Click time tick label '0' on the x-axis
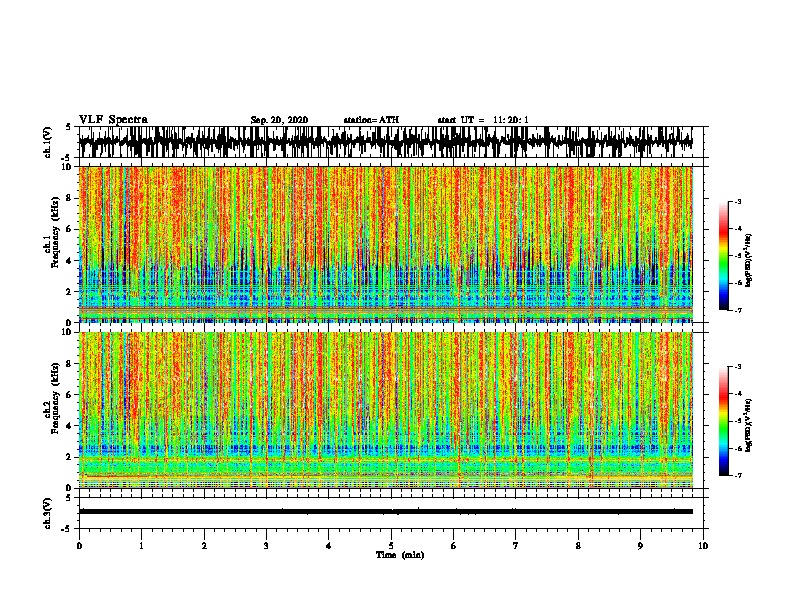The image size is (792, 612). coord(79,546)
